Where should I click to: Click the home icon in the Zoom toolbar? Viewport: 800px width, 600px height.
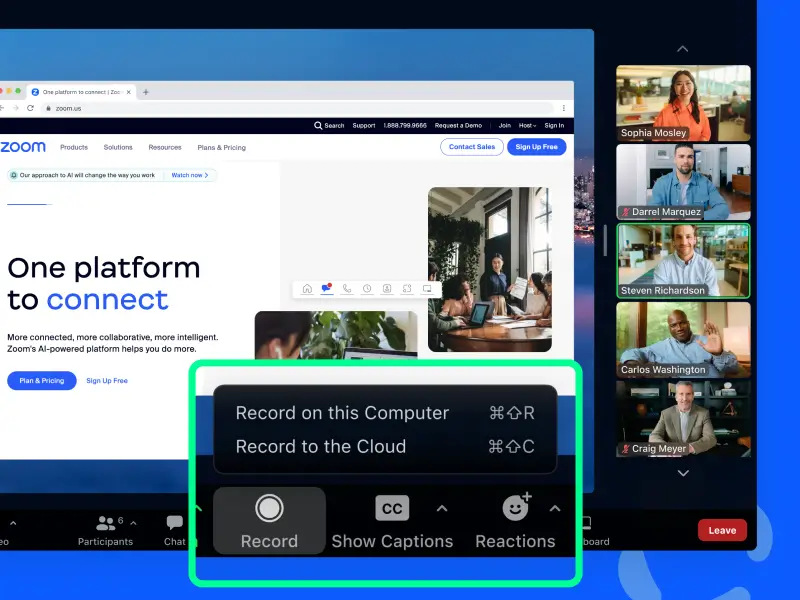pyautogui.click(x=308, y=288)
